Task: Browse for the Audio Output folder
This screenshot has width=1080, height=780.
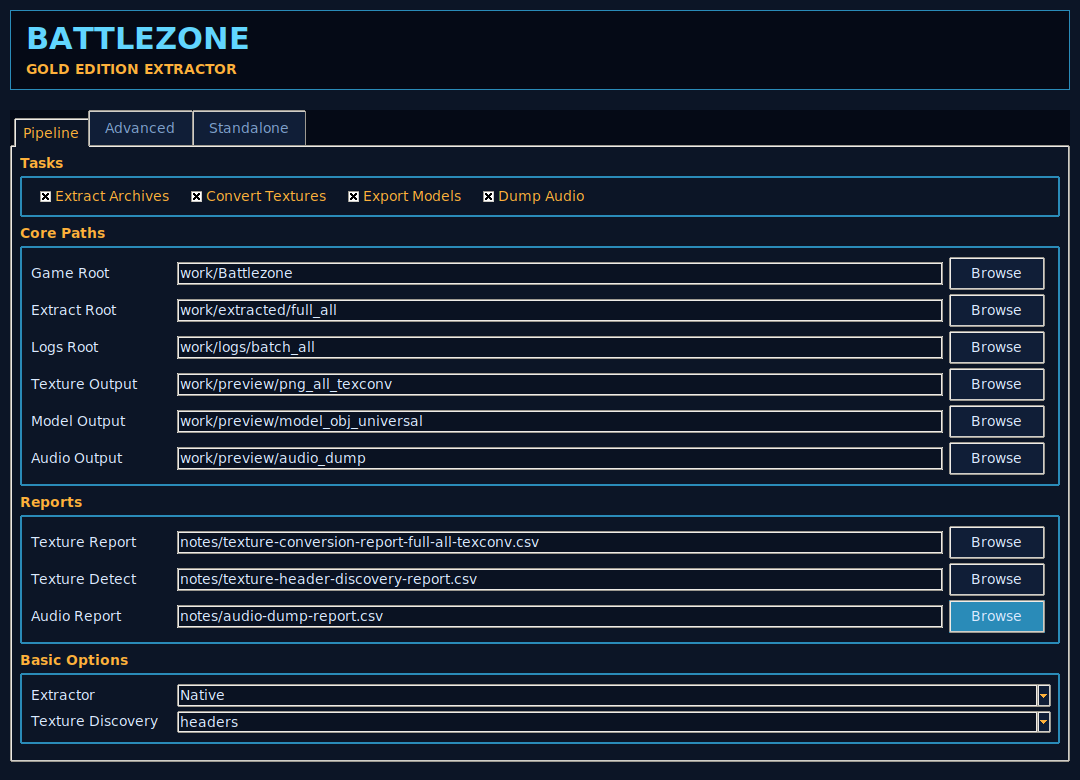Action: tap(996, 458)
